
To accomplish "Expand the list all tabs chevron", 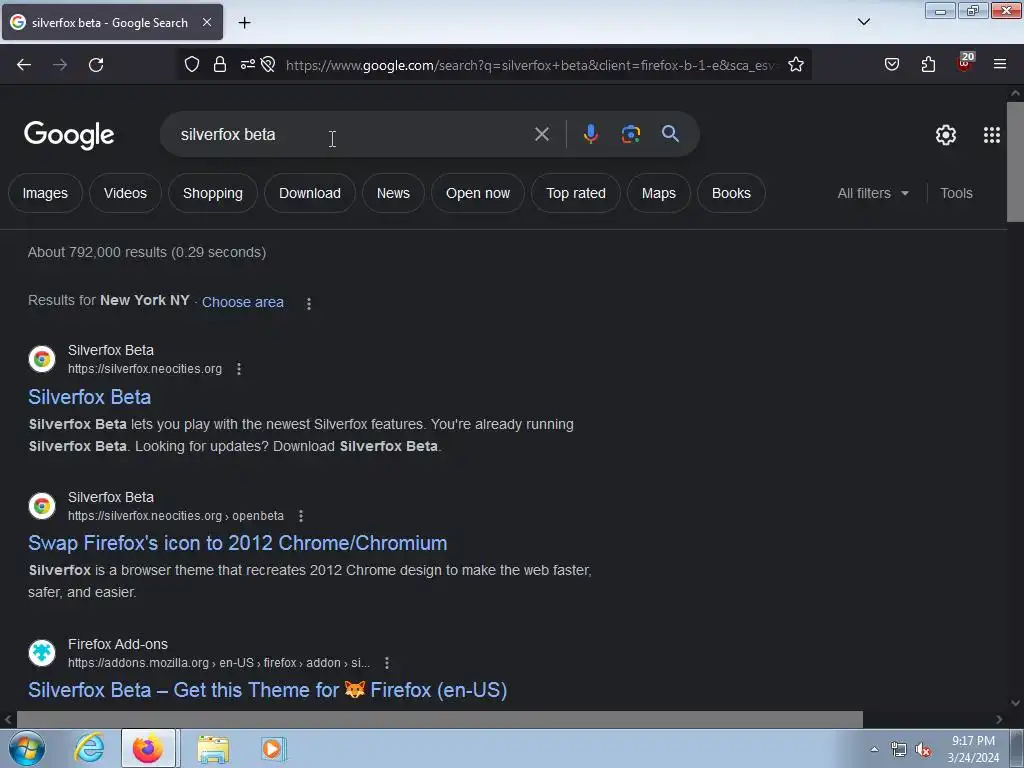I will [x=863, y=22].
